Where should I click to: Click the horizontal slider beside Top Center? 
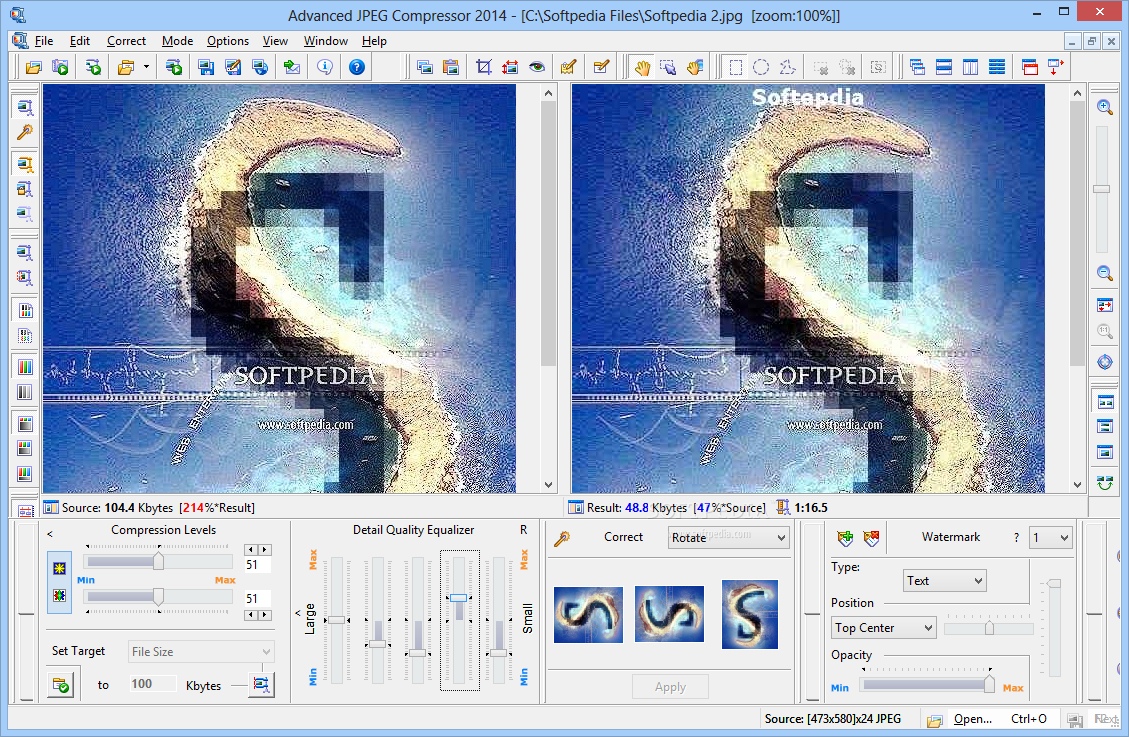point(989,628)
